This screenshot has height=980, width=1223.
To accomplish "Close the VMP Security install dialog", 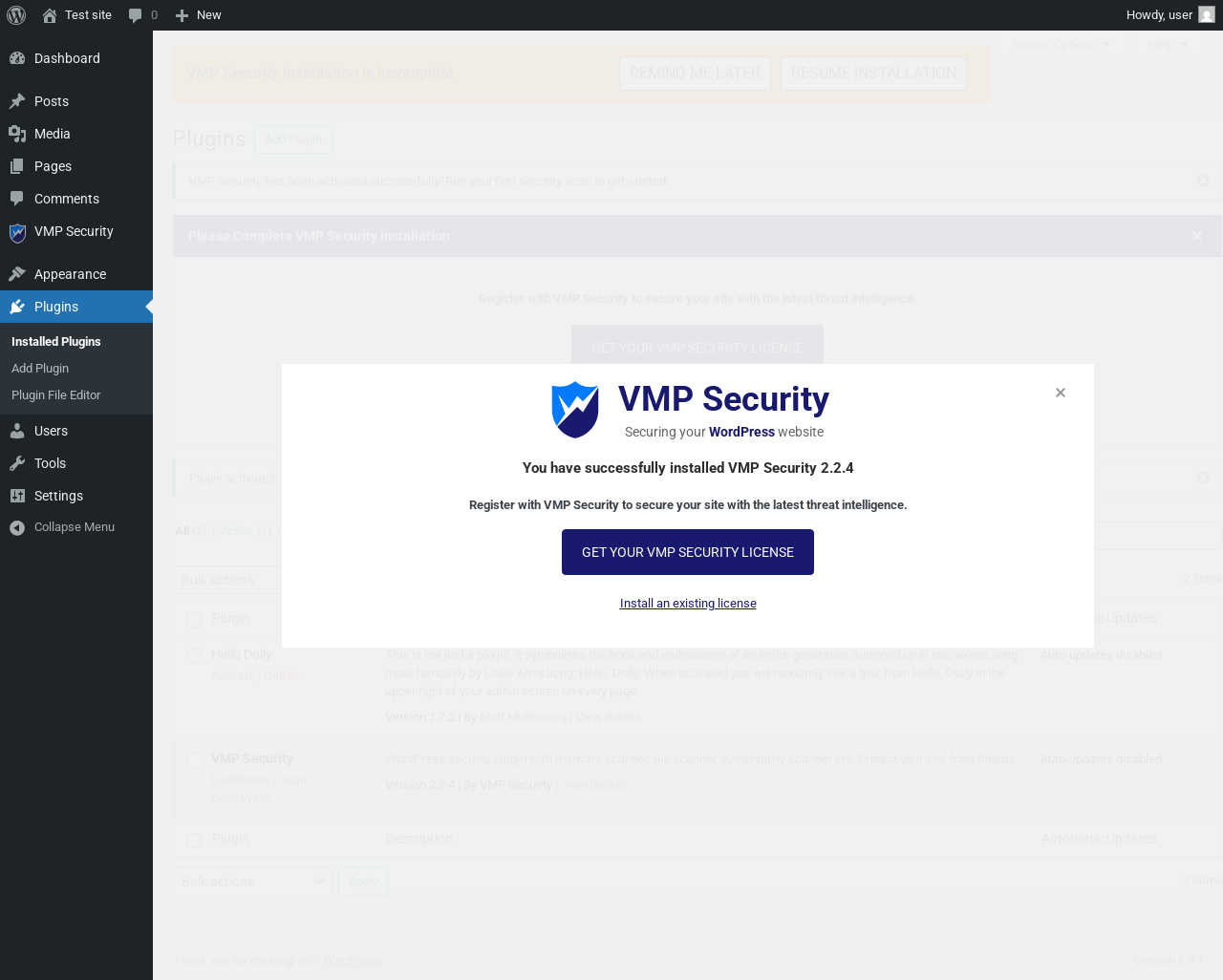I will click(1061, 393).
